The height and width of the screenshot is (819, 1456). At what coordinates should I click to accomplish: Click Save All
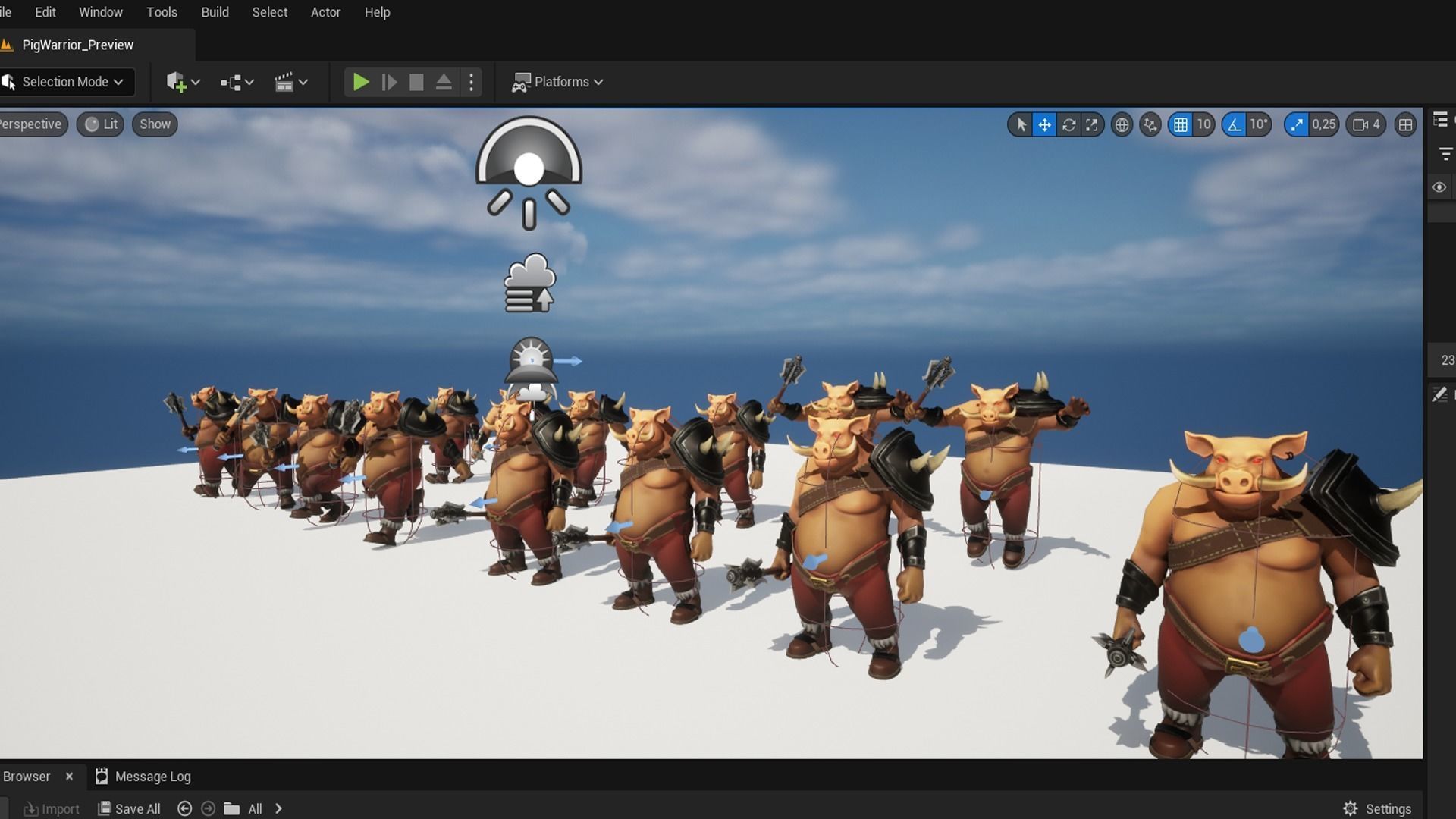[x=130, y=809]
